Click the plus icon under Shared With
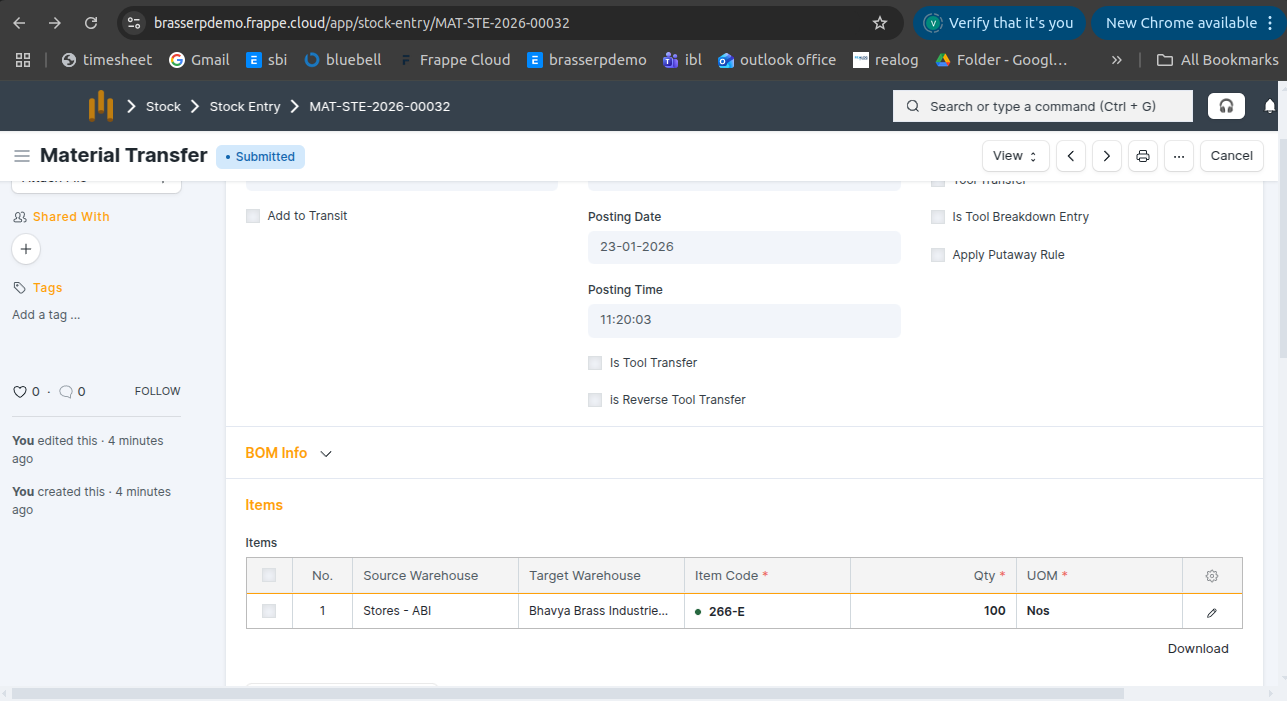This screenshot has width=1287, height=701. pyautogui.click(x=26, y=249)
